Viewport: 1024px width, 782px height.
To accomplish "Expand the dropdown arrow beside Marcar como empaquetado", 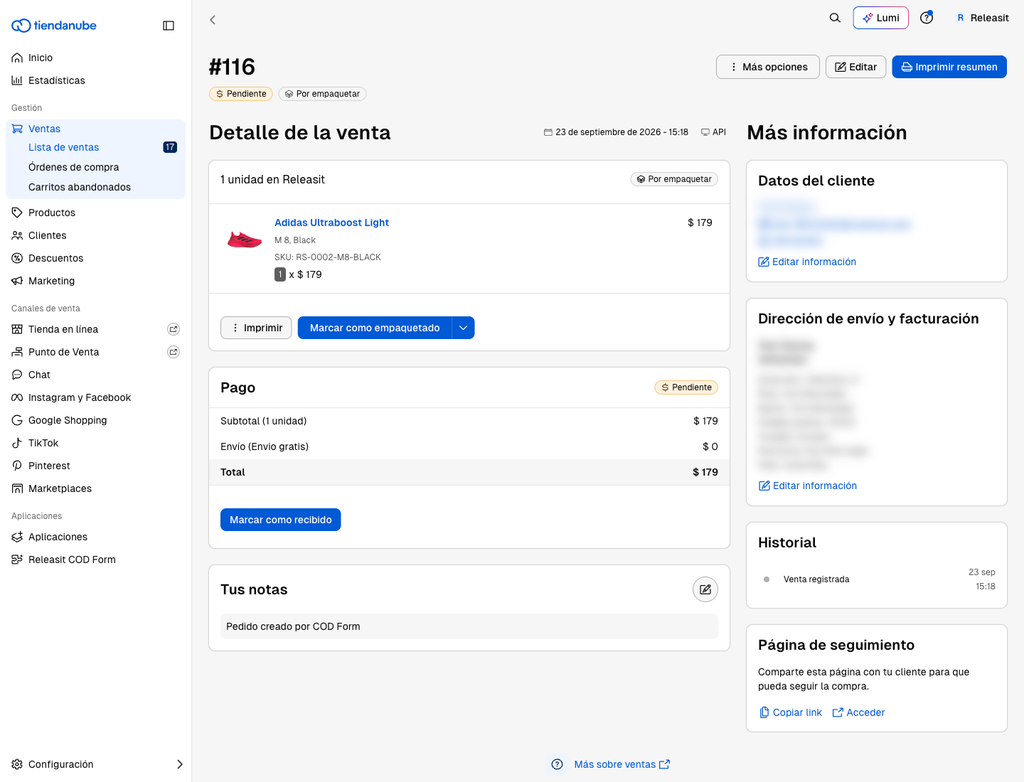I will point(463,328).
